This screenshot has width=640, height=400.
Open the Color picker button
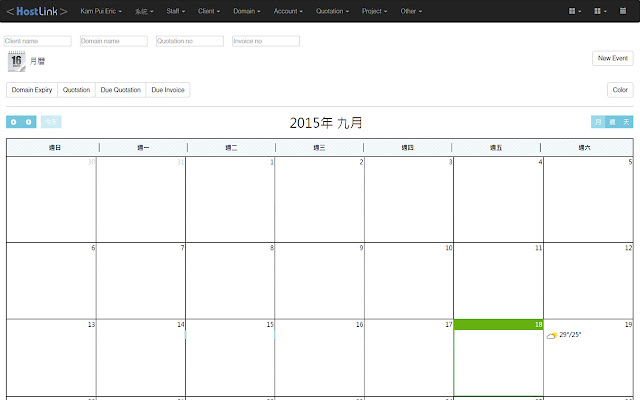point(620,90)
